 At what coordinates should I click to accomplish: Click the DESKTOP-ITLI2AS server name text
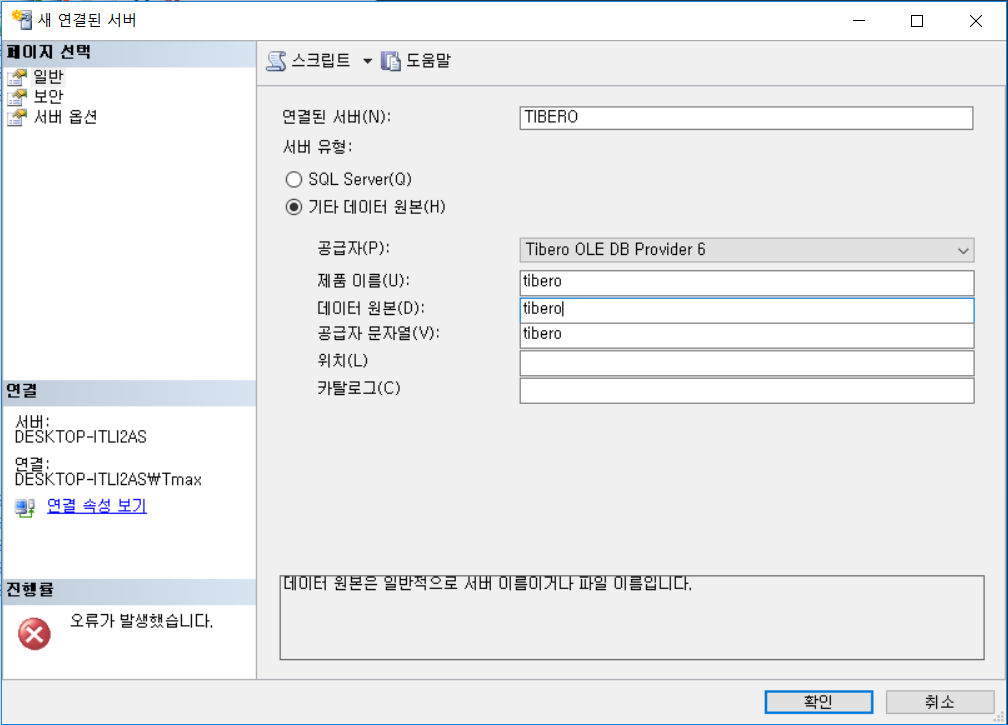(x=80, y=437)
